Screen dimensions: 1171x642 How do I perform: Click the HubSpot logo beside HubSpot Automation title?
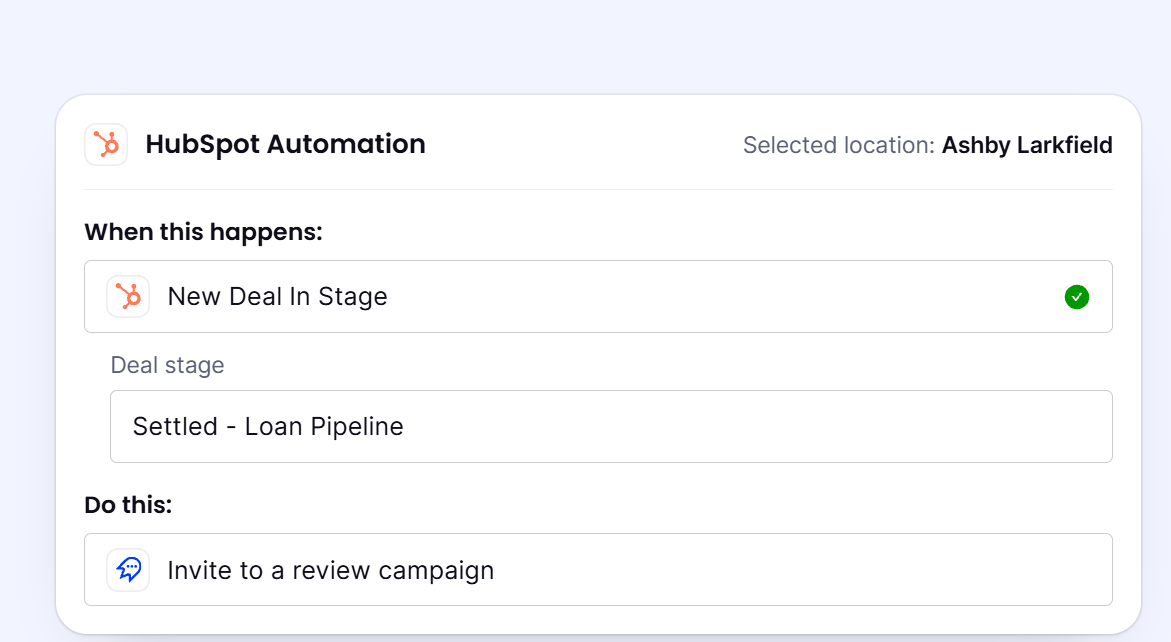106,144
